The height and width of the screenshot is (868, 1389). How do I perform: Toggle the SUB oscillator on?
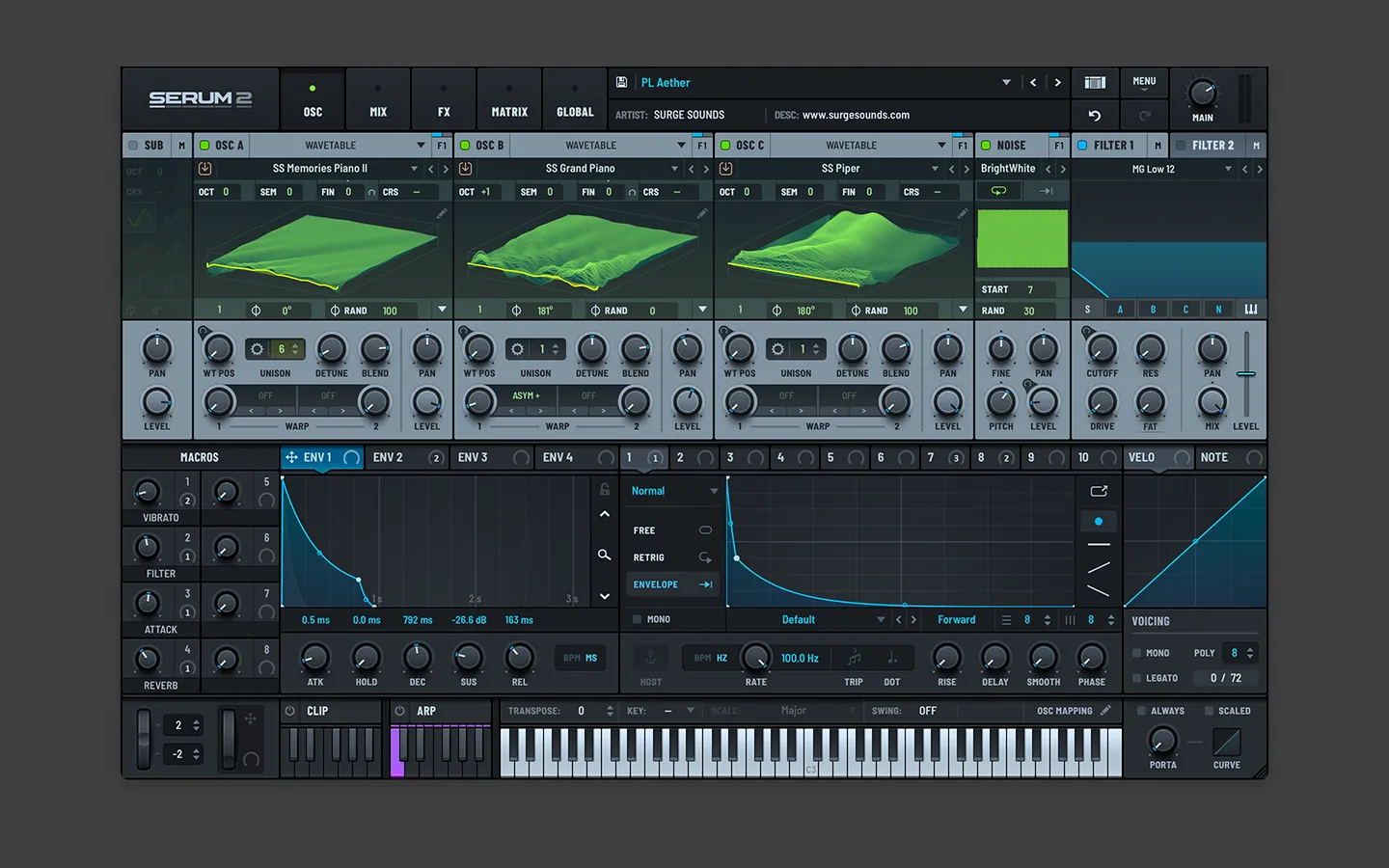coord(133,146)
